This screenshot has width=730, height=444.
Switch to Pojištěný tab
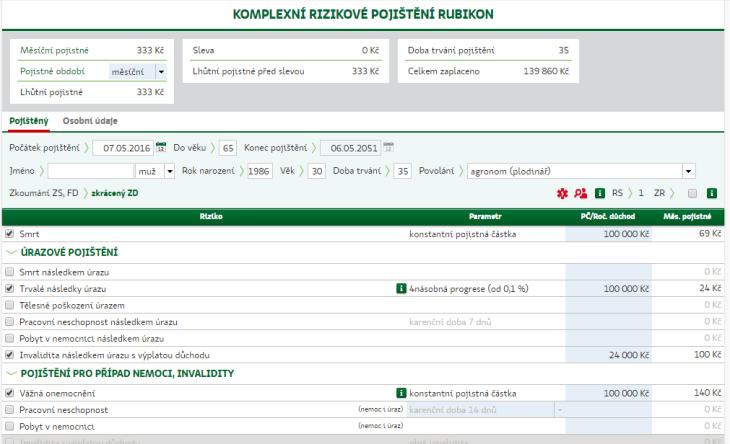[29, 121]
